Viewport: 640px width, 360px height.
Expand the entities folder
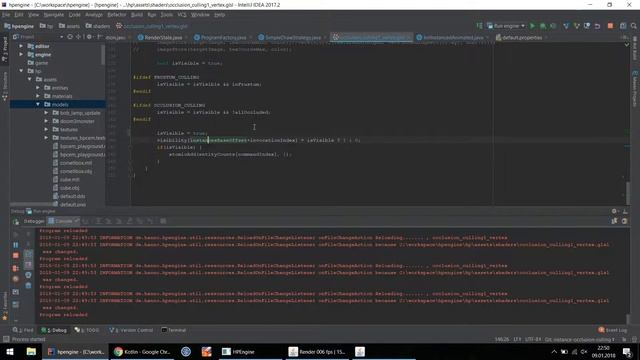tap(38, 88)
